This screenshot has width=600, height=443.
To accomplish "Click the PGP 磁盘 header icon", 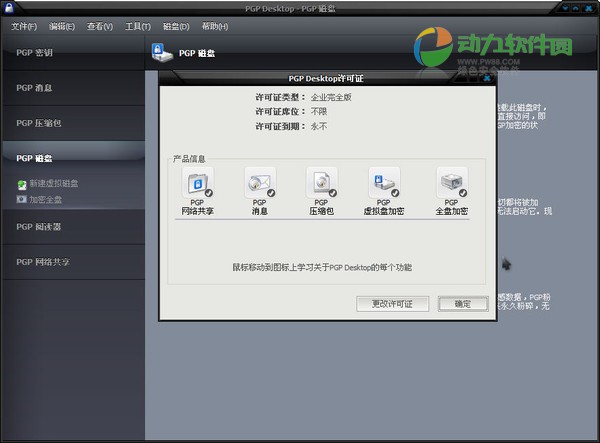I will click(x=160, y=51).
